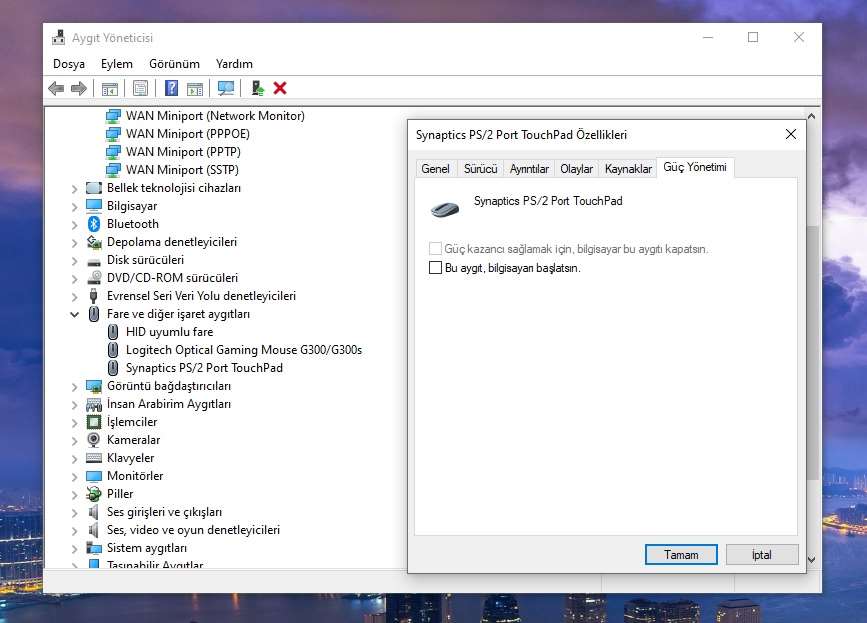Expand the Monitörler category

(75, 476)
